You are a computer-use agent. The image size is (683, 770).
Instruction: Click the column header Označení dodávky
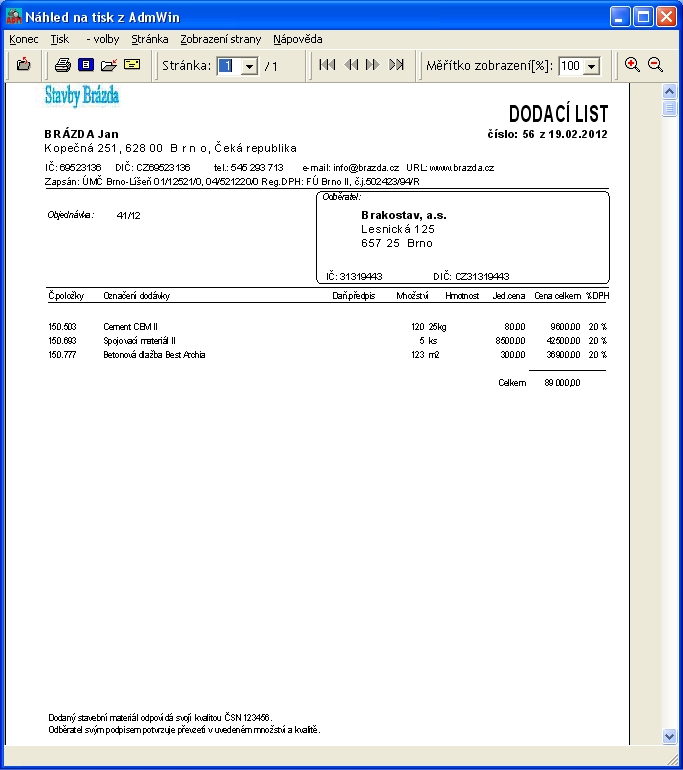pyautogui.click(x=137, y=296)
